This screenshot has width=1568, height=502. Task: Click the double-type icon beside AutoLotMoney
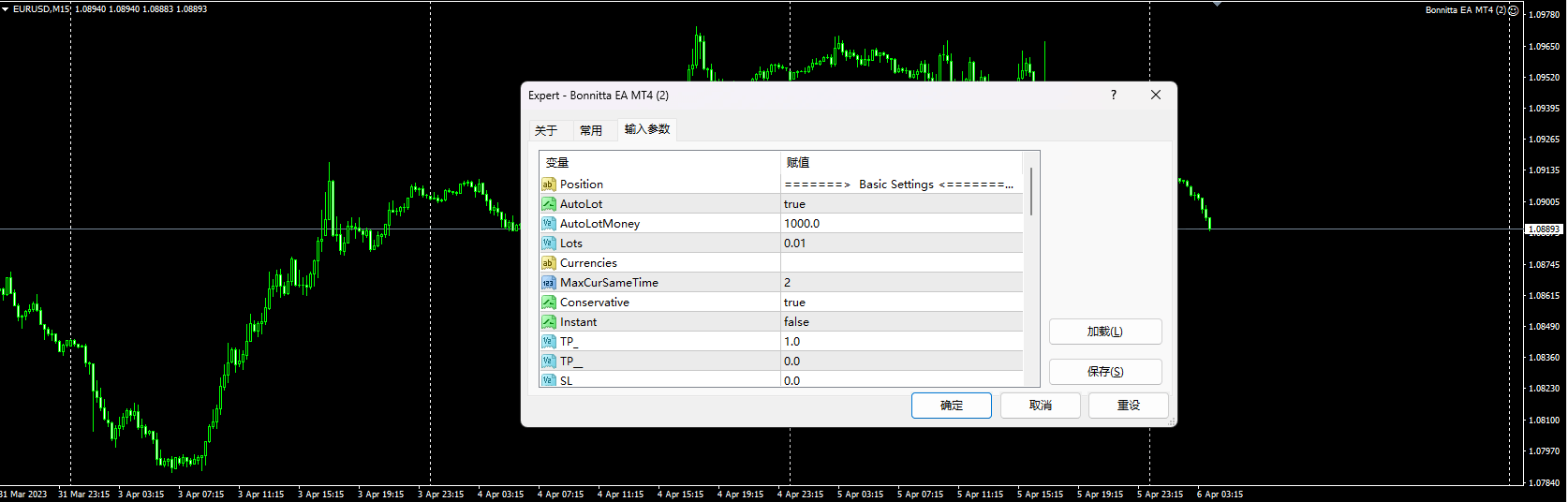tap(548, 224)
